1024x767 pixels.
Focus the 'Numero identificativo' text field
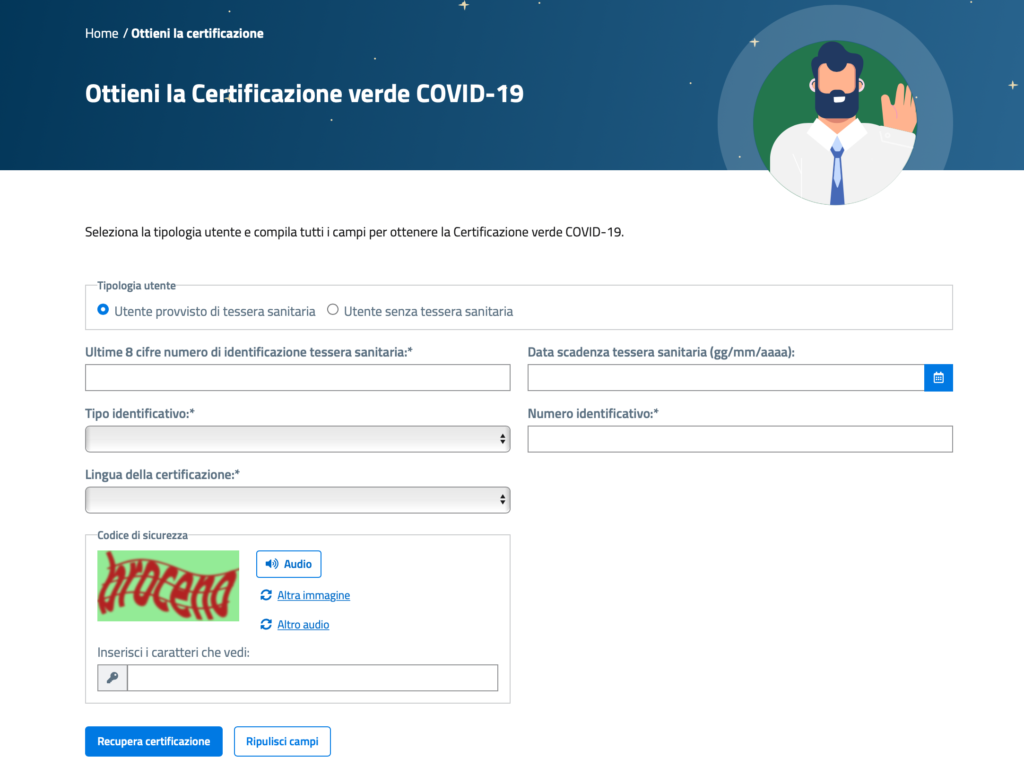pyautogui.click(x=739, y=439)
